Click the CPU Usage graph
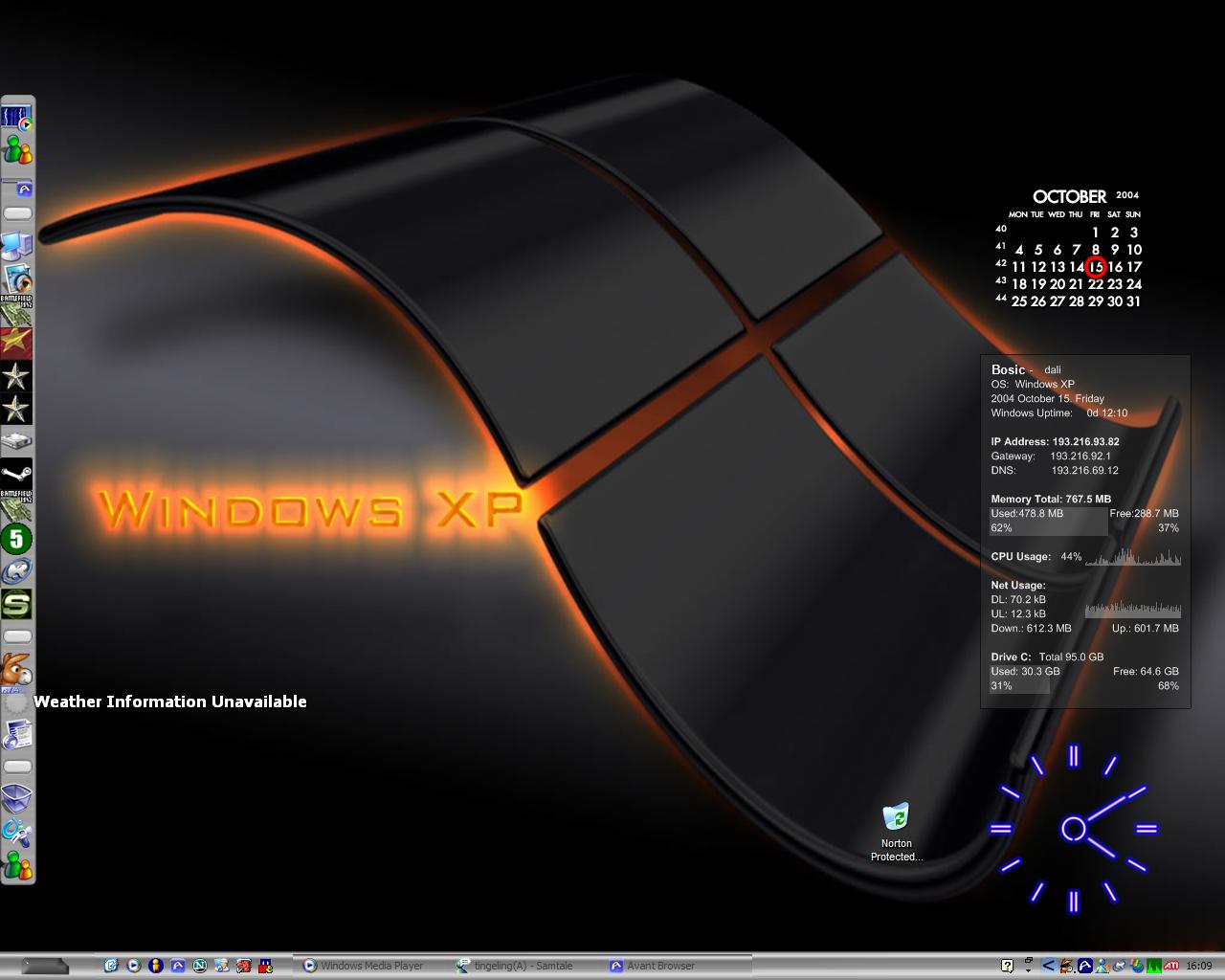 tap(1133, 556)
